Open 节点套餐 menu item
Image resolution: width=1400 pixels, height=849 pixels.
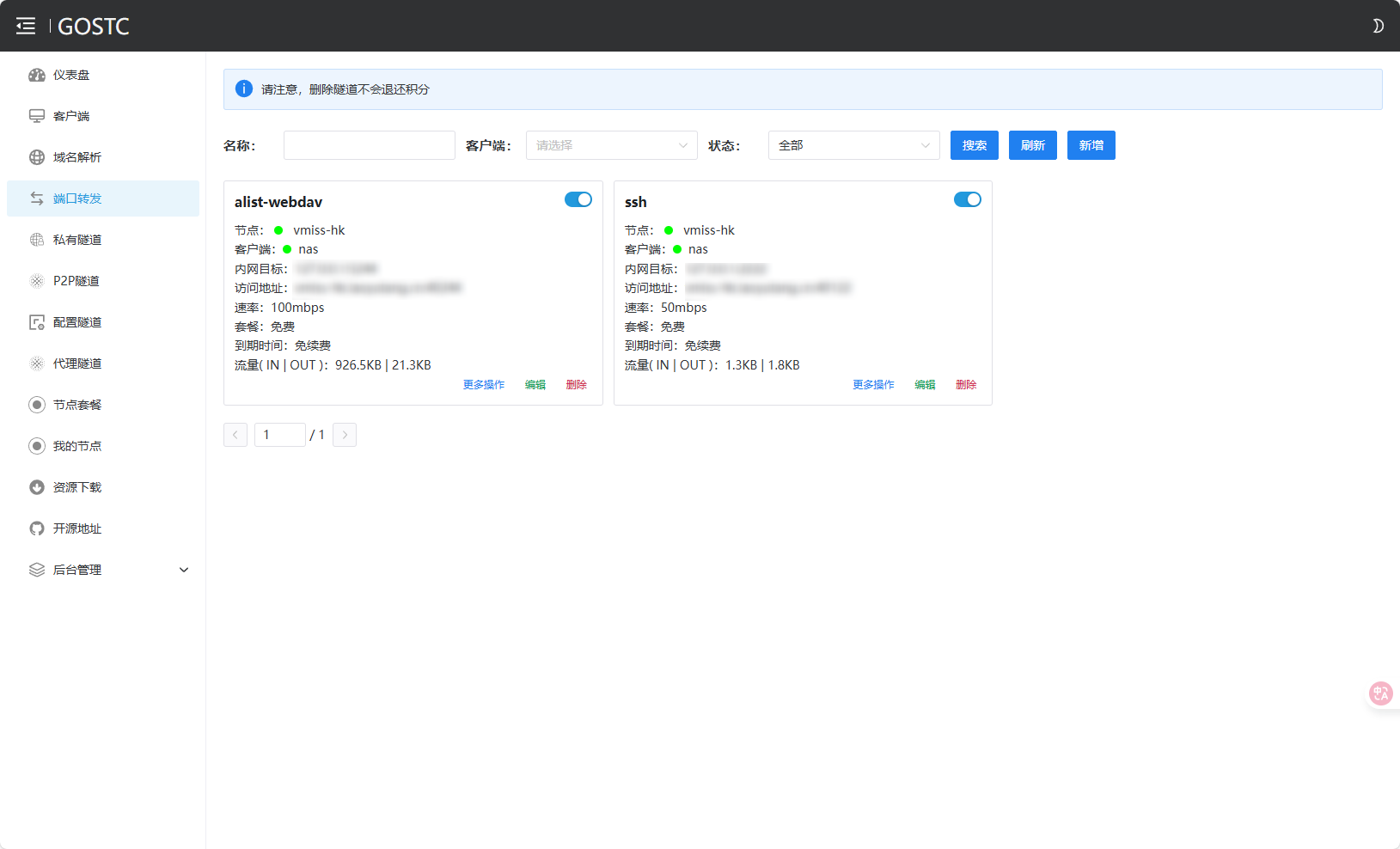103,405
